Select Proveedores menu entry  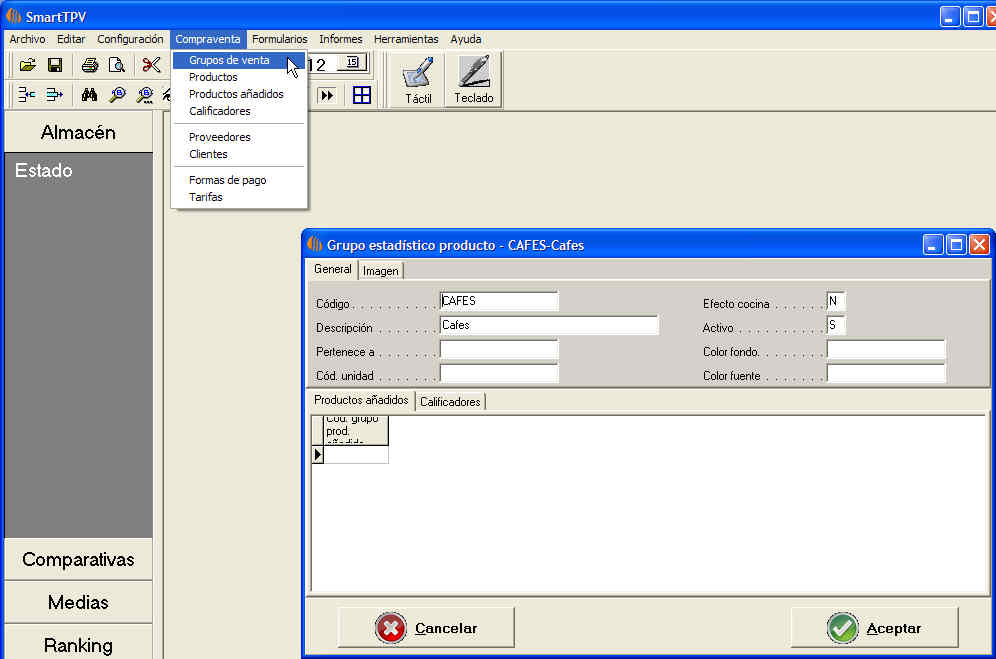click(239, 137)
